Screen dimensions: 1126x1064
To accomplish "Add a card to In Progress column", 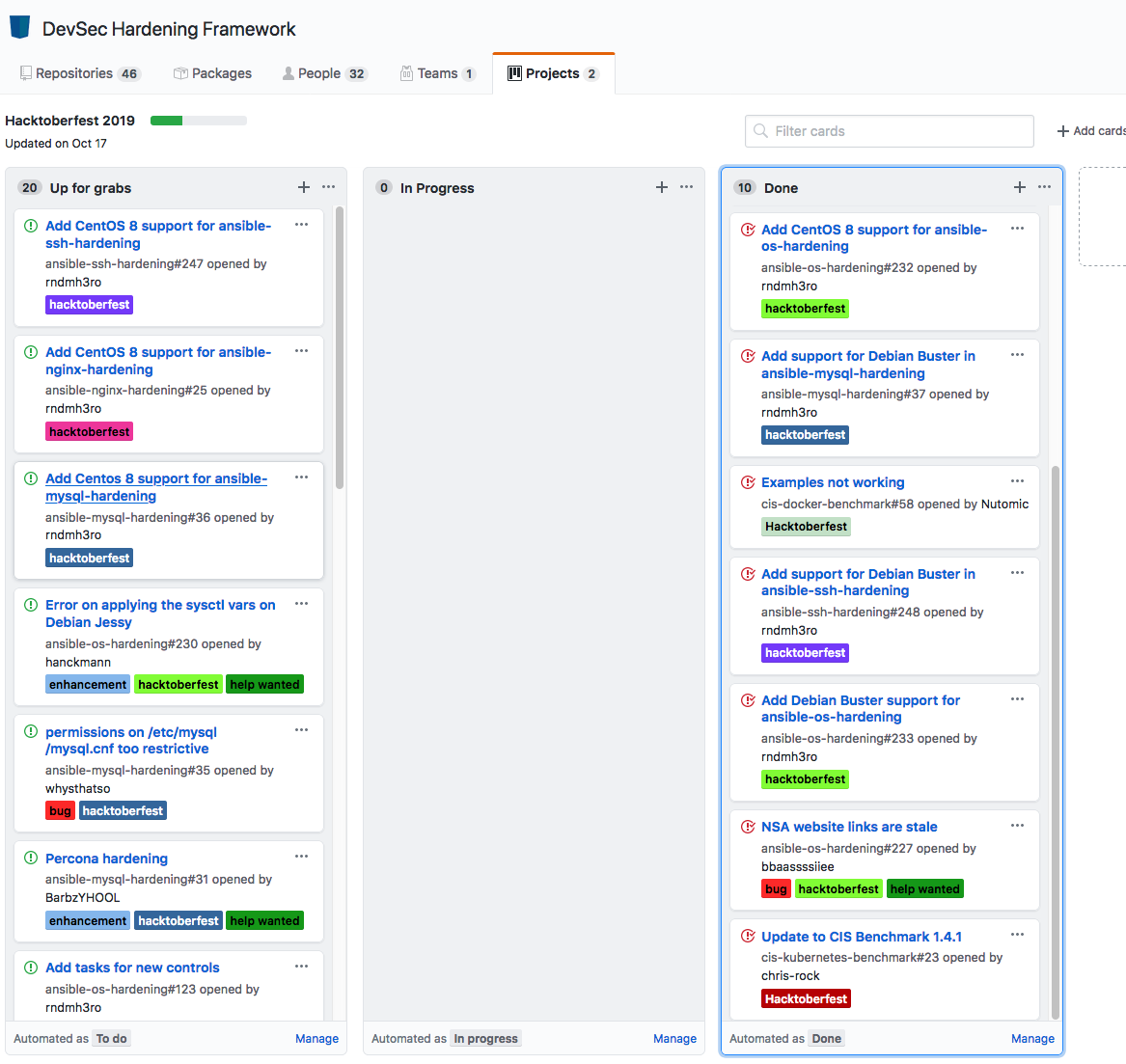I will 661,187.
